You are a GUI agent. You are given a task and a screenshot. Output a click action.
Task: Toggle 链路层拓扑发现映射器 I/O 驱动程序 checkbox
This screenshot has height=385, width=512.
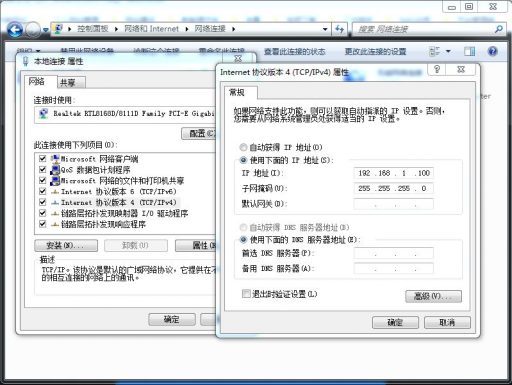click(42, 213)
